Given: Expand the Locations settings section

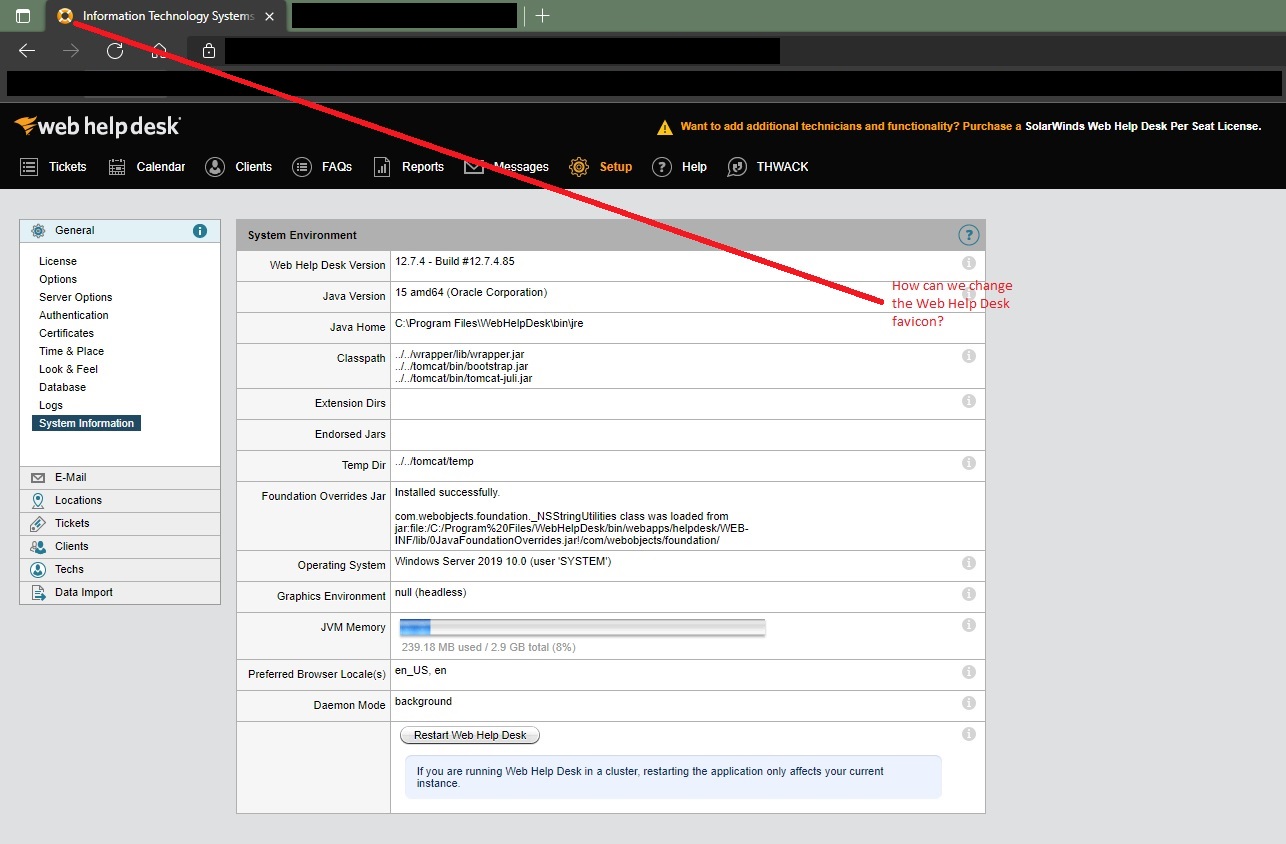Looking at the screenshot, I should click(x=120, y=501).
